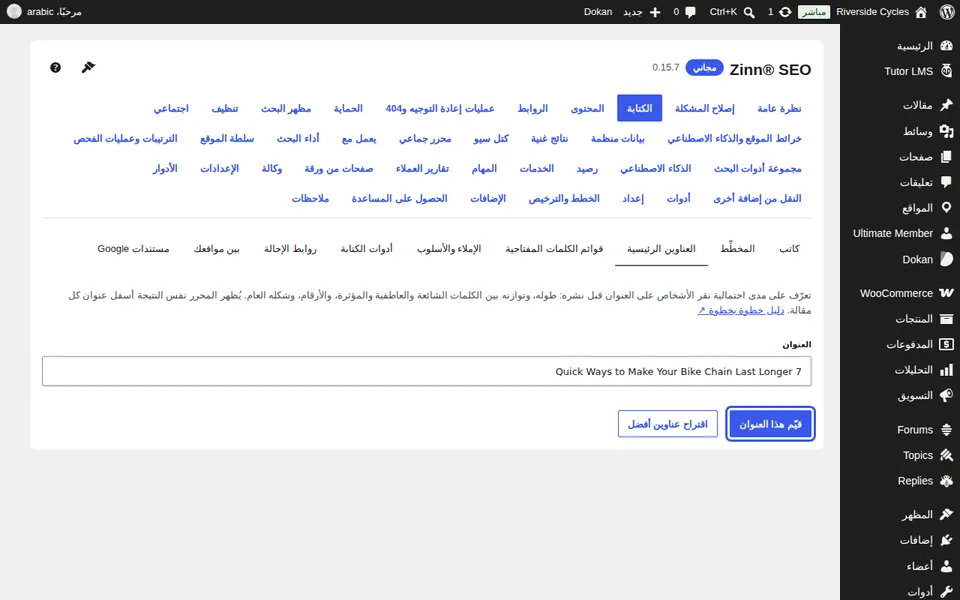Open عمليات إعادة التوجيه و404 tab
The image size is (960, 600).
click(440, 108)
